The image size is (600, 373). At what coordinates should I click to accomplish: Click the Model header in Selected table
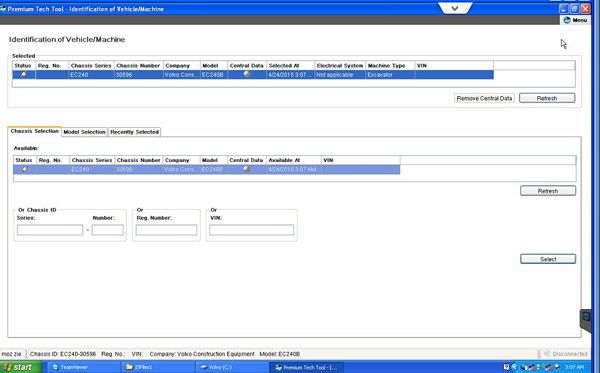click(214, 66)
